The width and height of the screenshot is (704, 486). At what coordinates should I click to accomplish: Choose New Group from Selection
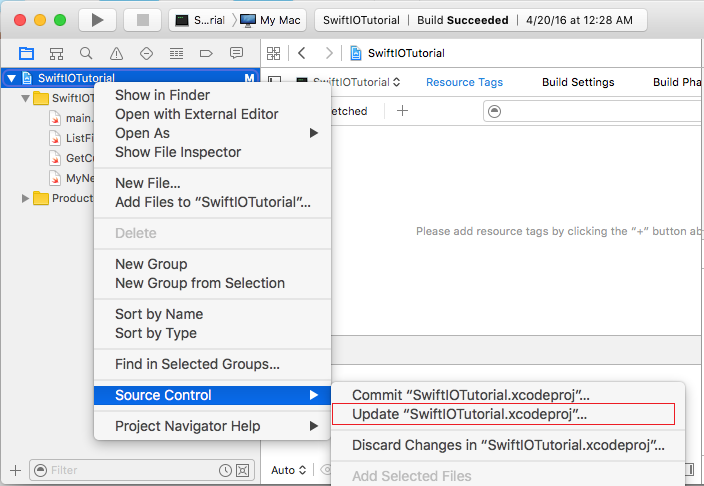tap(212, 283)
